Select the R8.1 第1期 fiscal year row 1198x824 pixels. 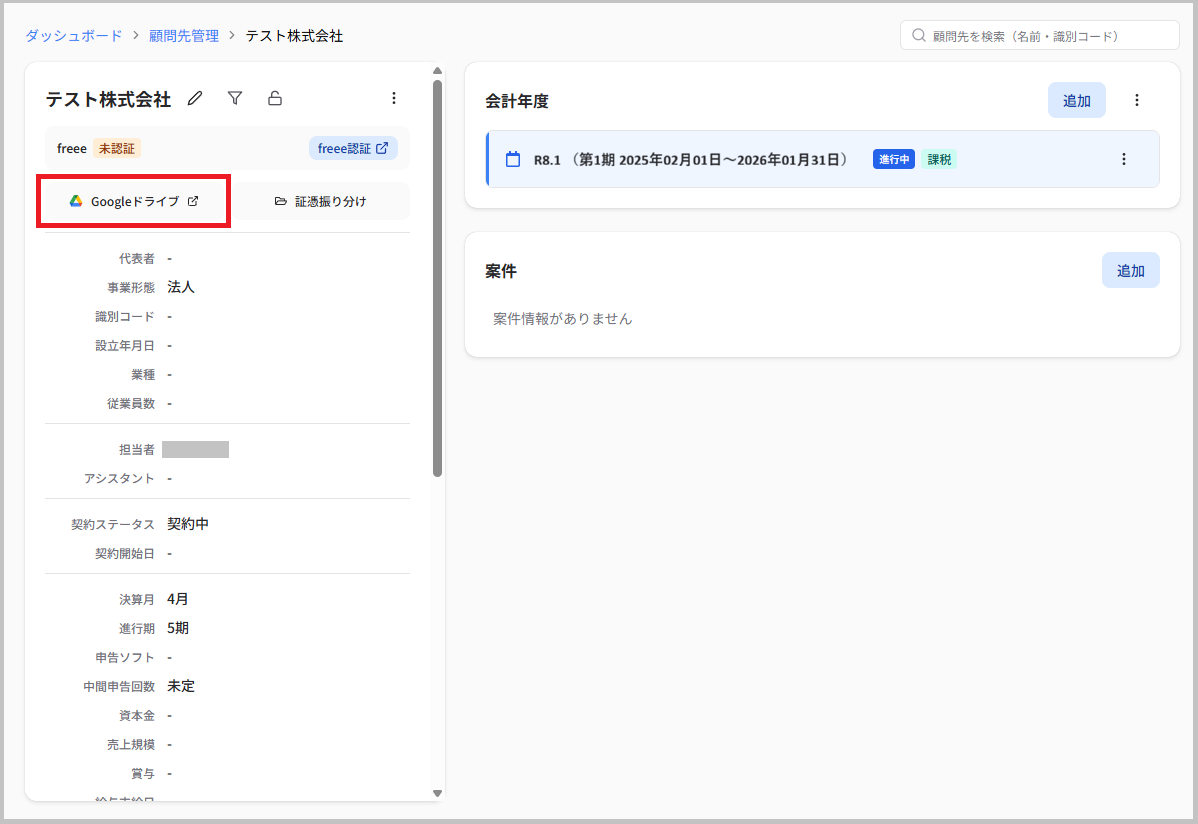tap(823, 159)
